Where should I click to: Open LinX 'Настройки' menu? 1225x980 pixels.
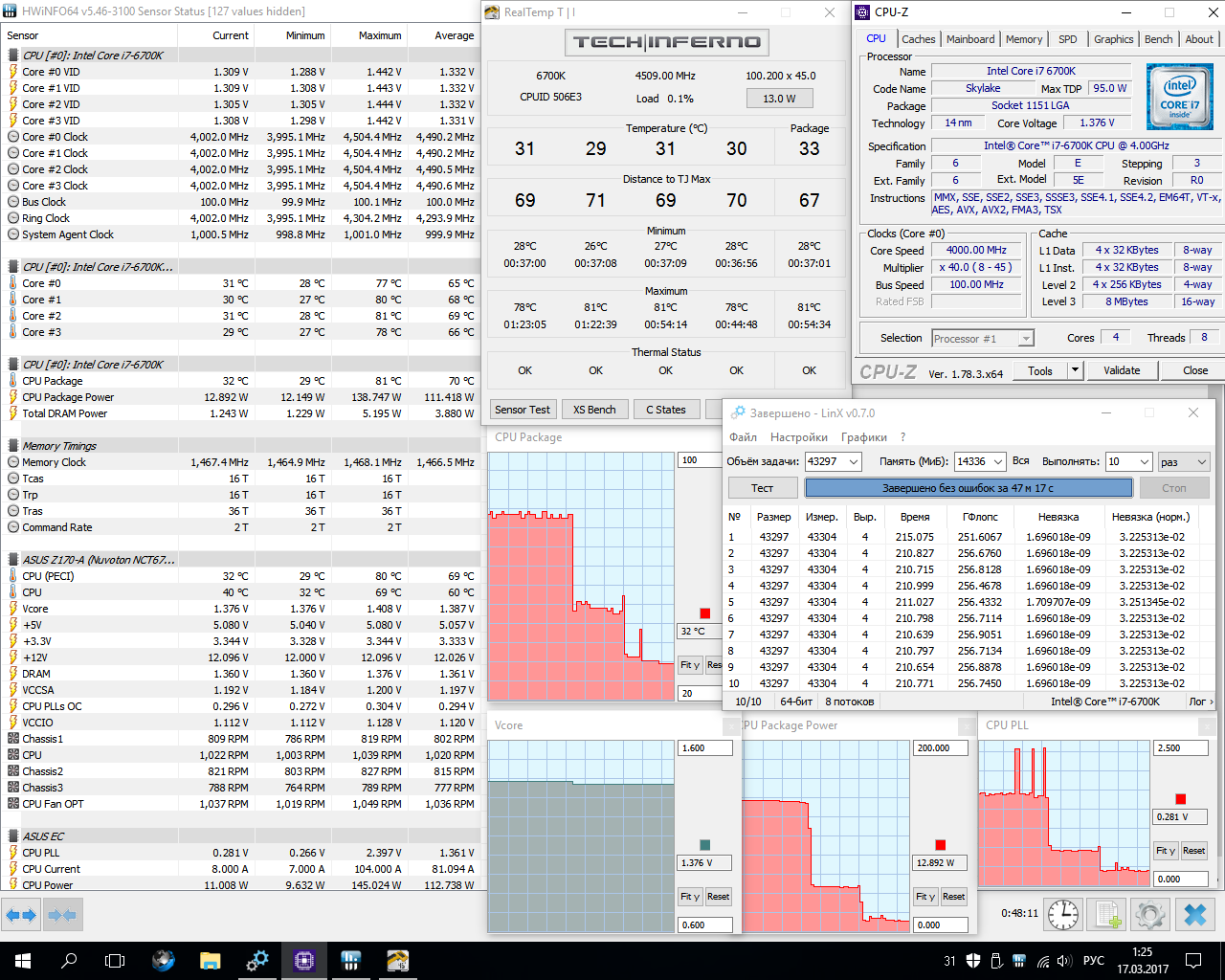pos(799,437)
